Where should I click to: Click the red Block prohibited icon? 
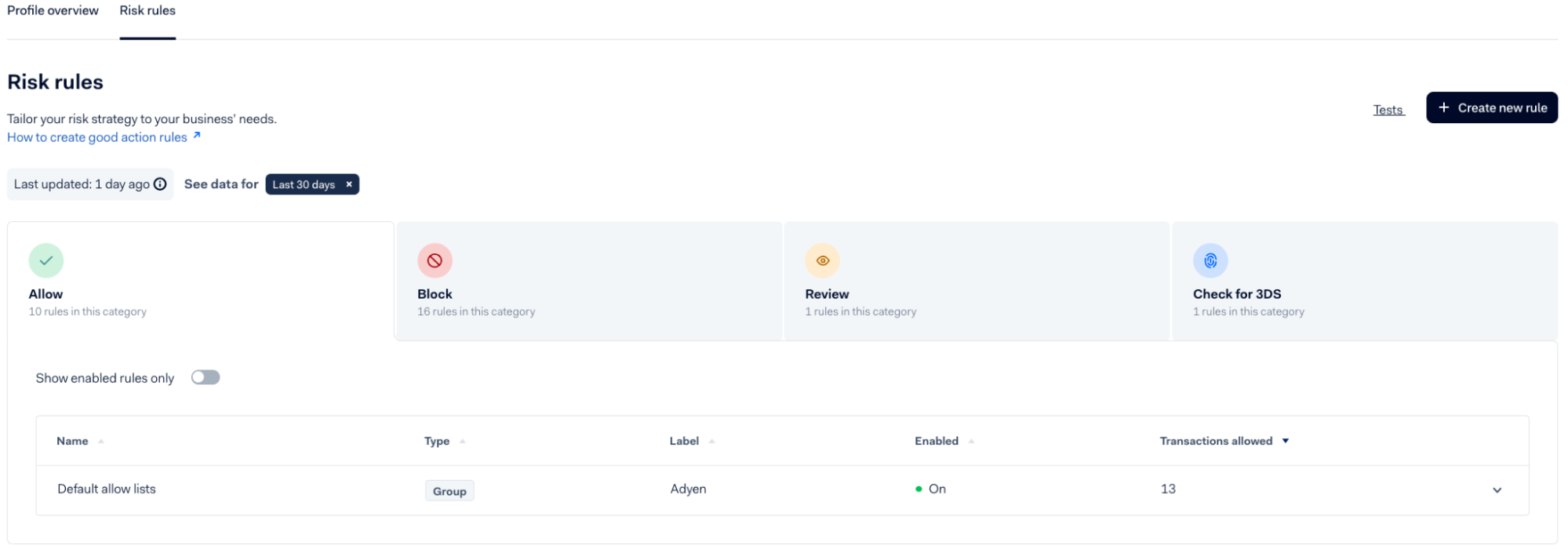point(435,260)
